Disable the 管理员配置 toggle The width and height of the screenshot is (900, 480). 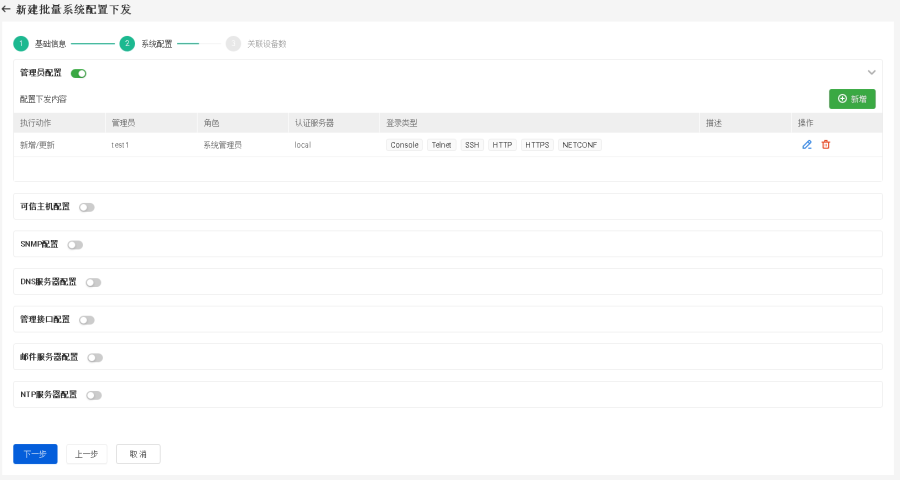pos(79,73)
